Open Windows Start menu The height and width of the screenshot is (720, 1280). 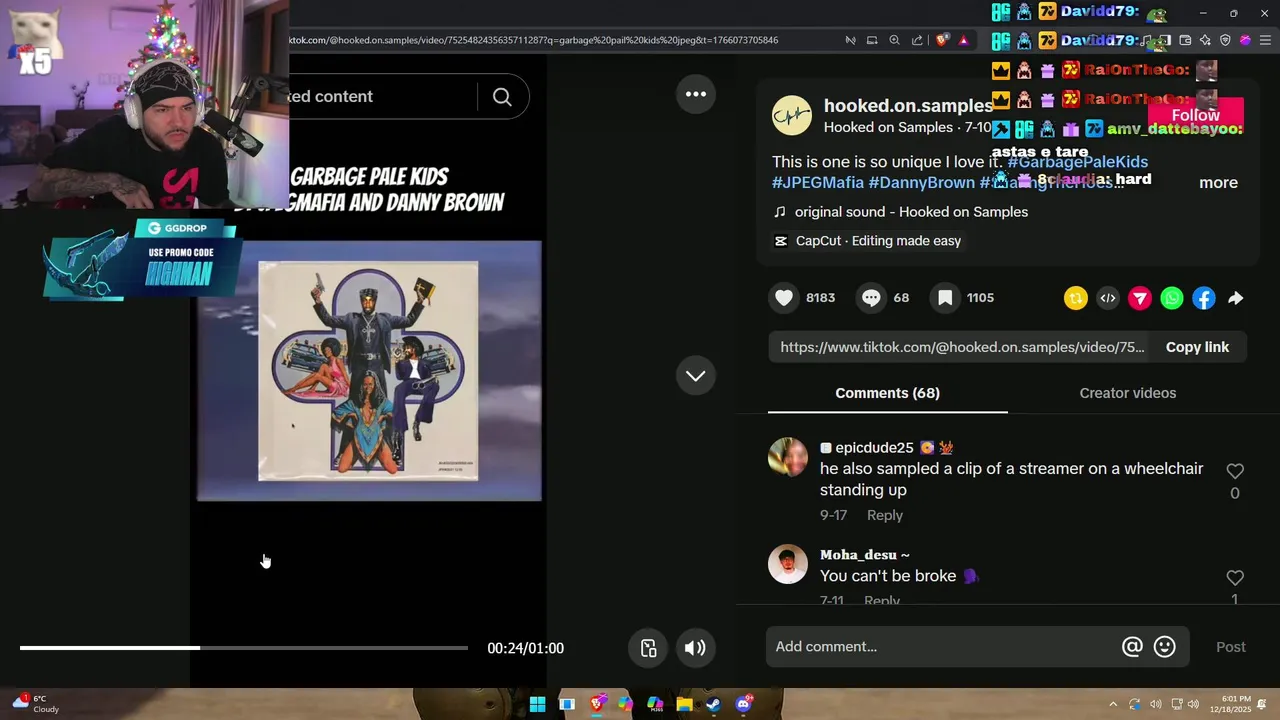click(x=537, y=704)
